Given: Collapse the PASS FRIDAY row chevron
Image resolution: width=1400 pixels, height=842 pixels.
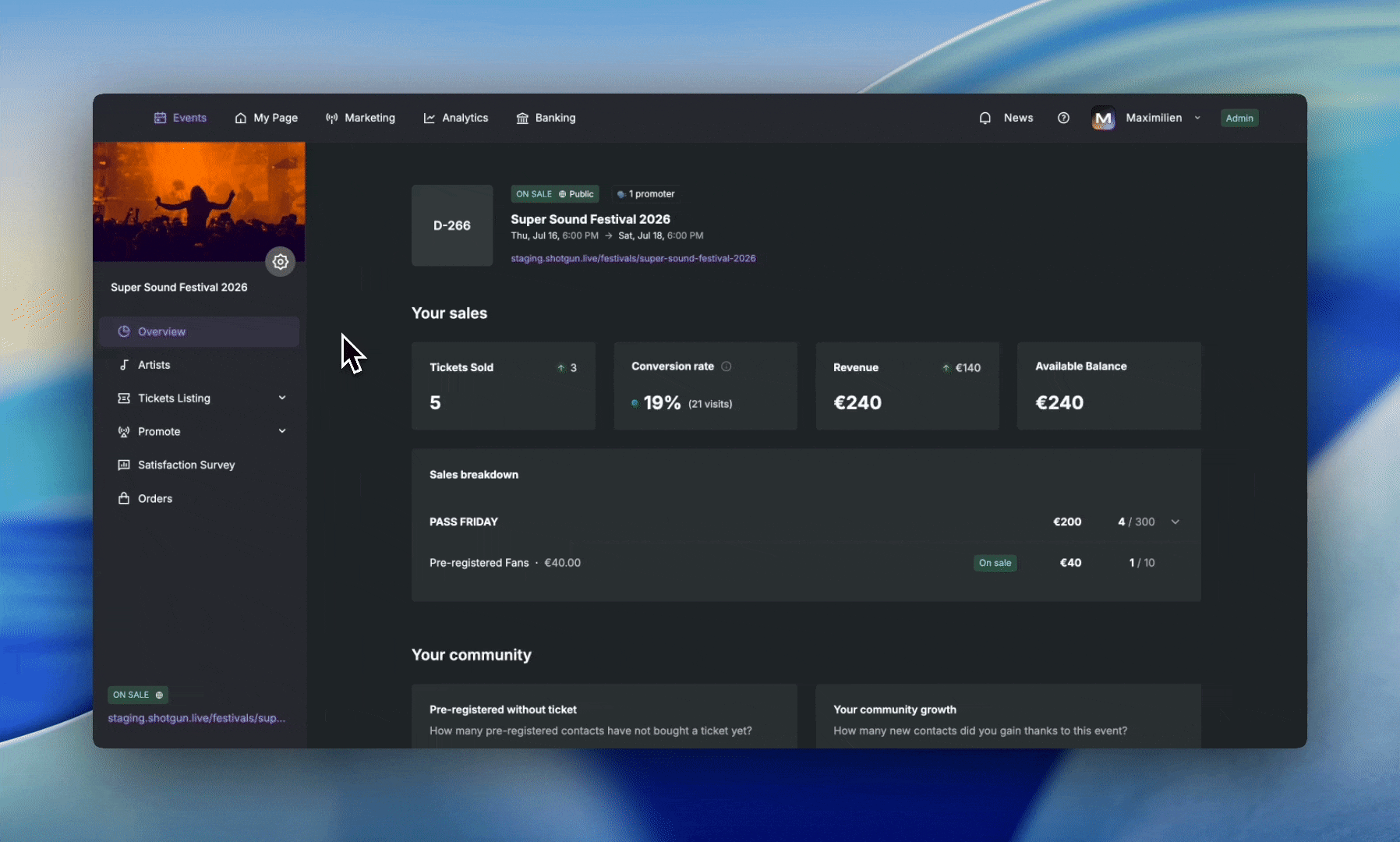Looking at the screenshot, I should pos(1176,522).
